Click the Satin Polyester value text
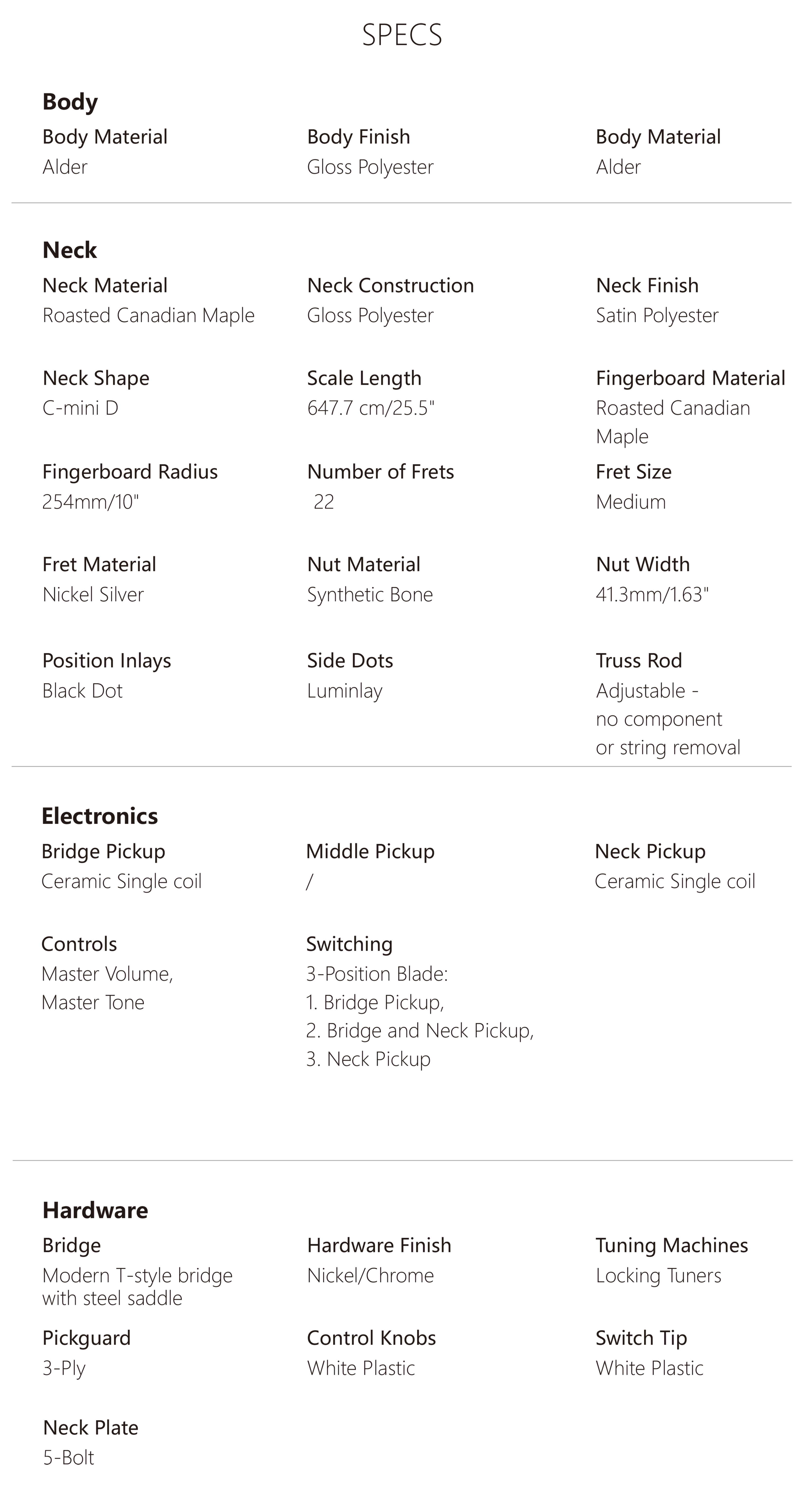Screen dimensions: 804x1512 click(x=657, y=316)
